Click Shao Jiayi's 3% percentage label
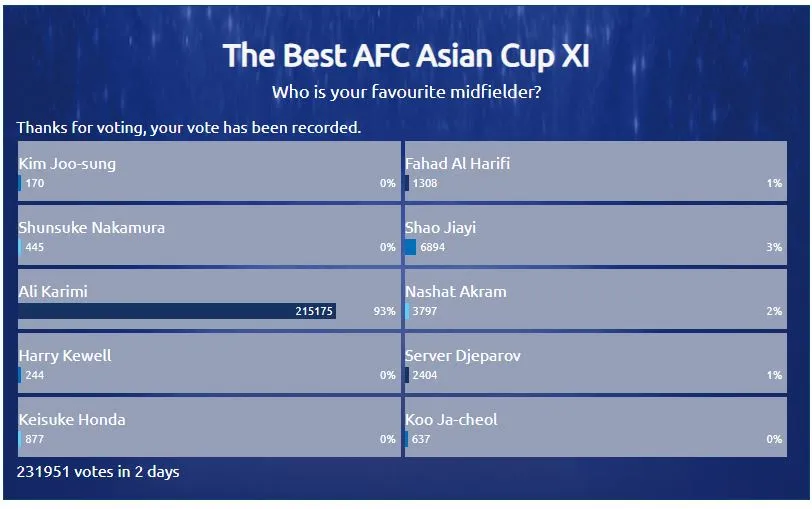Image resolution: width=812 pixels, height=509 pixels. pos(774,248)
